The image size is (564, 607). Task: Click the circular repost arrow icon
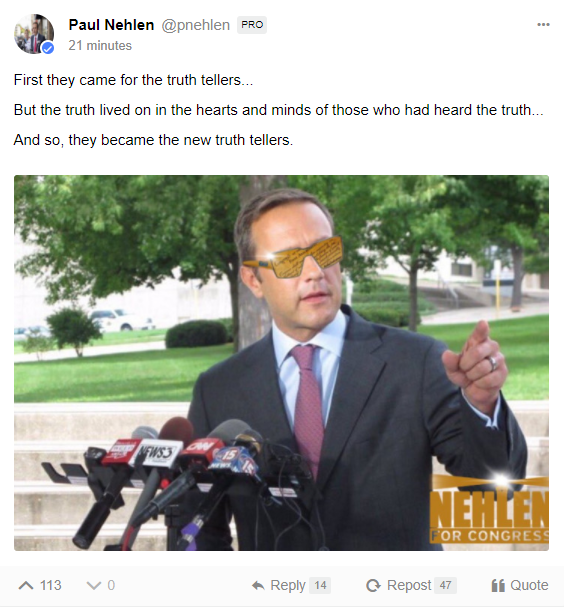coord(374,585)
